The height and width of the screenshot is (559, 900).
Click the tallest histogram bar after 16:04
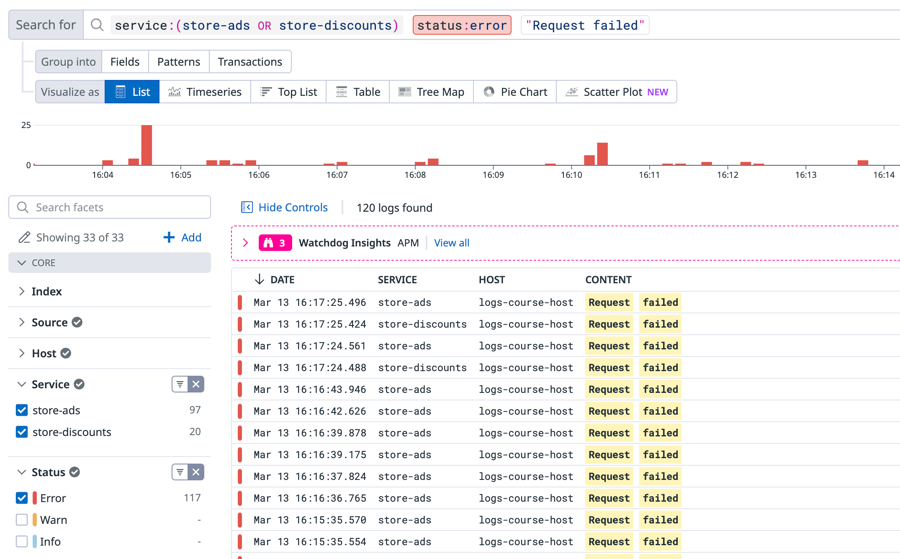pos(146,145)
